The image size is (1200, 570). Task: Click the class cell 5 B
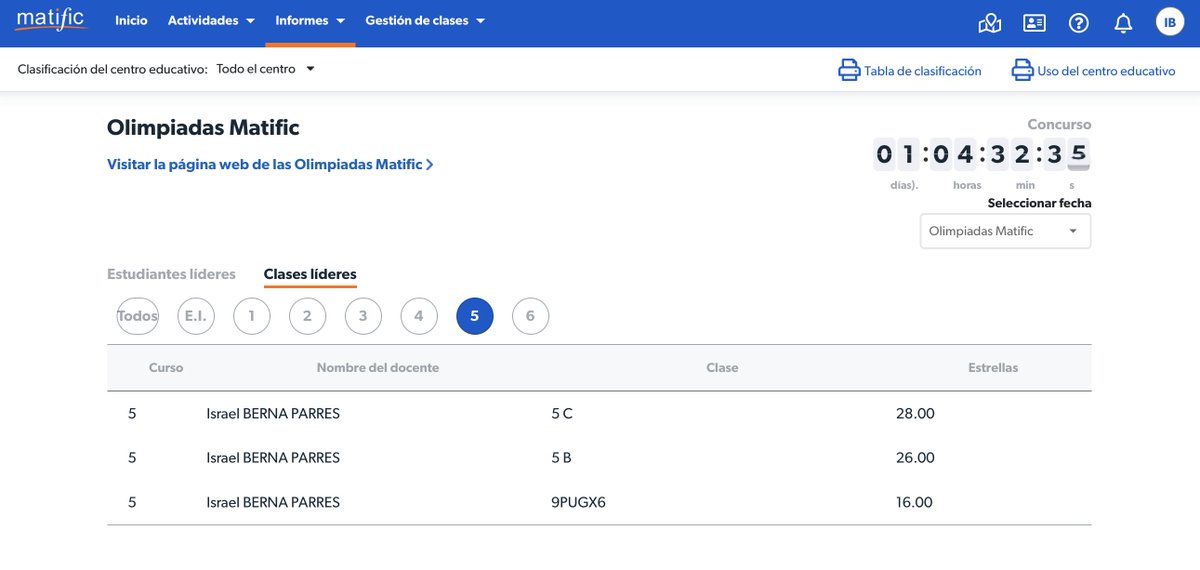pos(562,457)
